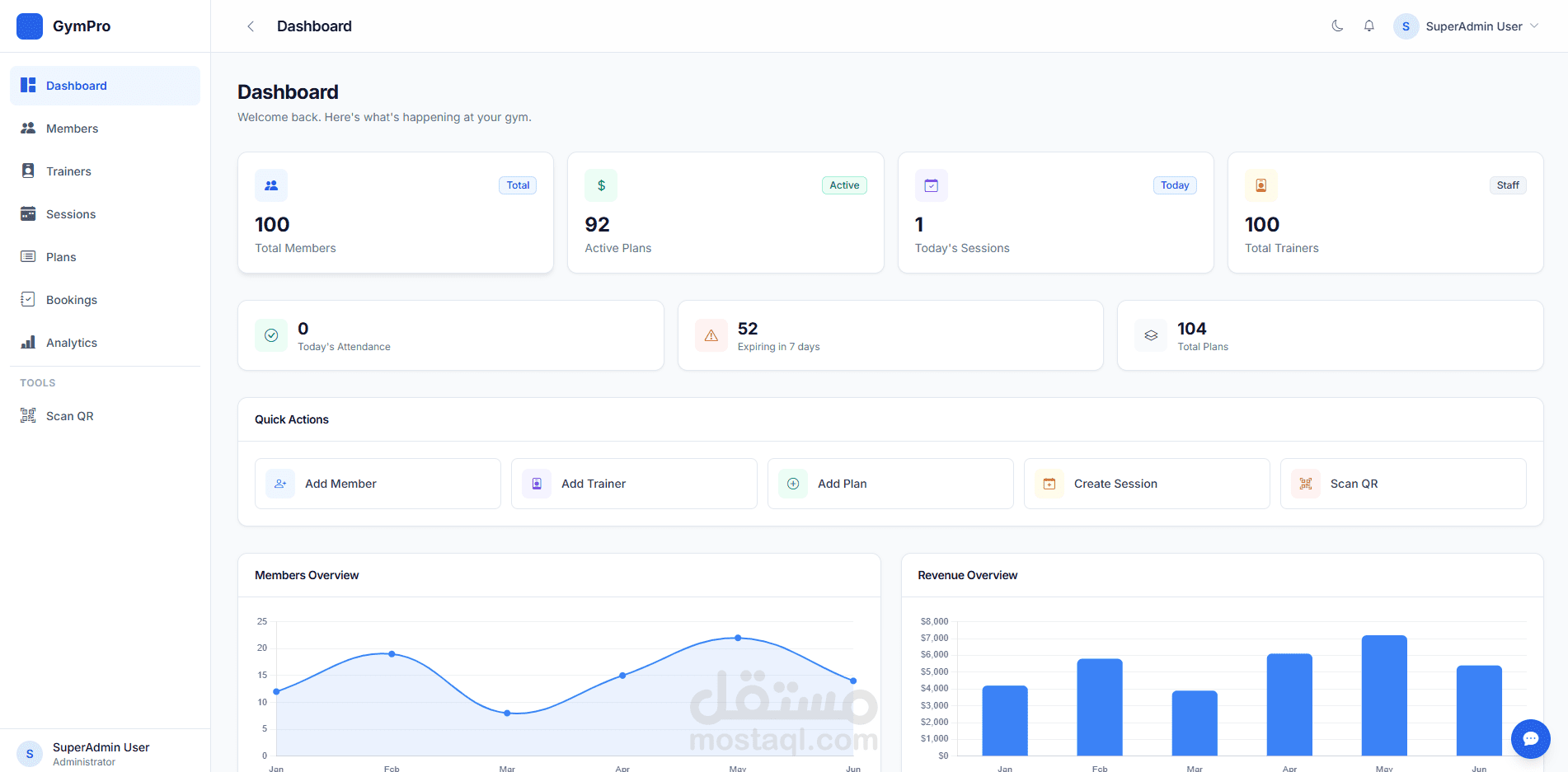Image resolution: width=1568 pixels, height=772 pixels.
Task: Click the Active badge on plans card
Action: [844, 185]
